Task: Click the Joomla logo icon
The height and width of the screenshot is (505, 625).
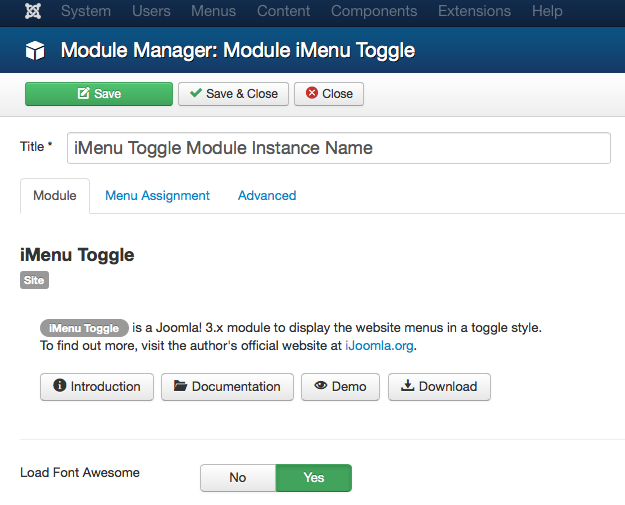Action: 33,11
